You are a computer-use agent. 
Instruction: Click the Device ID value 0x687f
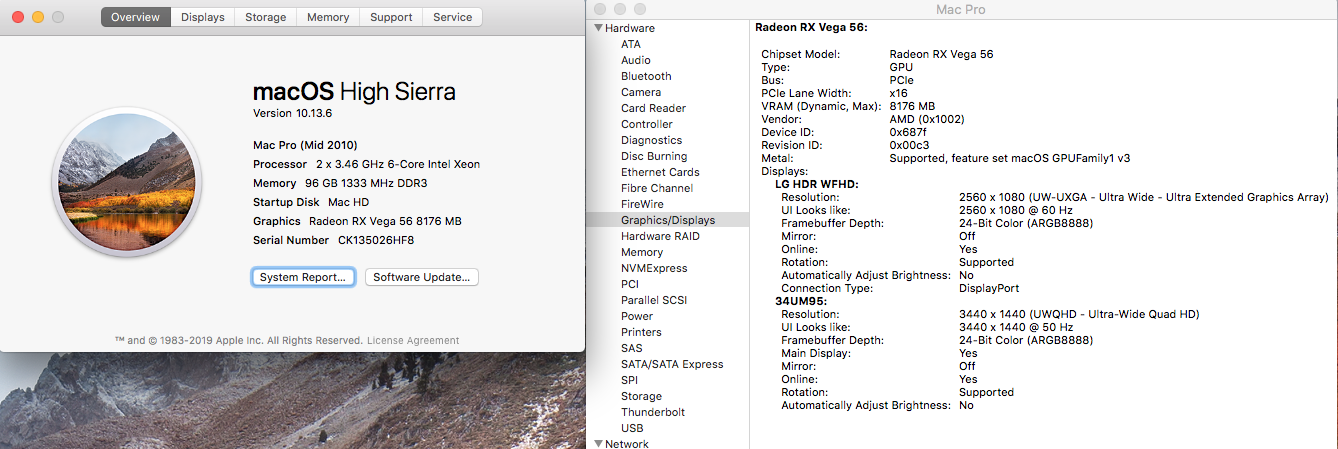(908, 132)
